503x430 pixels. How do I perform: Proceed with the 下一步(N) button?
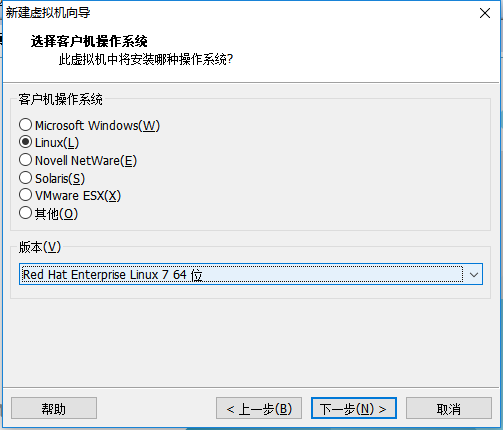[x=354, y=408]
